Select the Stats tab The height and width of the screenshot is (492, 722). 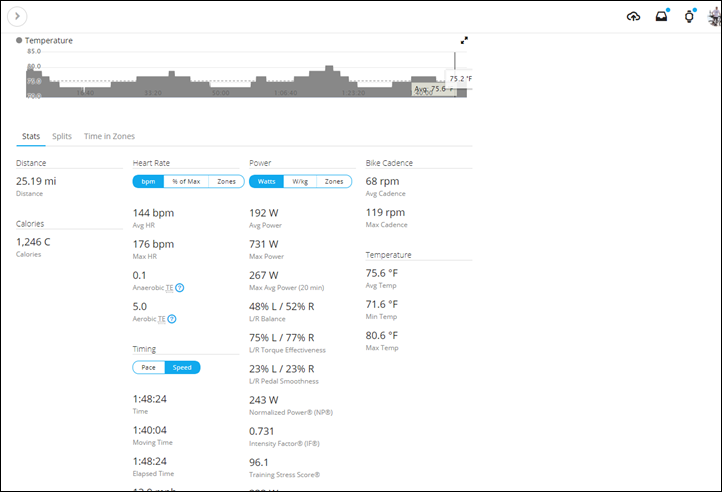31,136
